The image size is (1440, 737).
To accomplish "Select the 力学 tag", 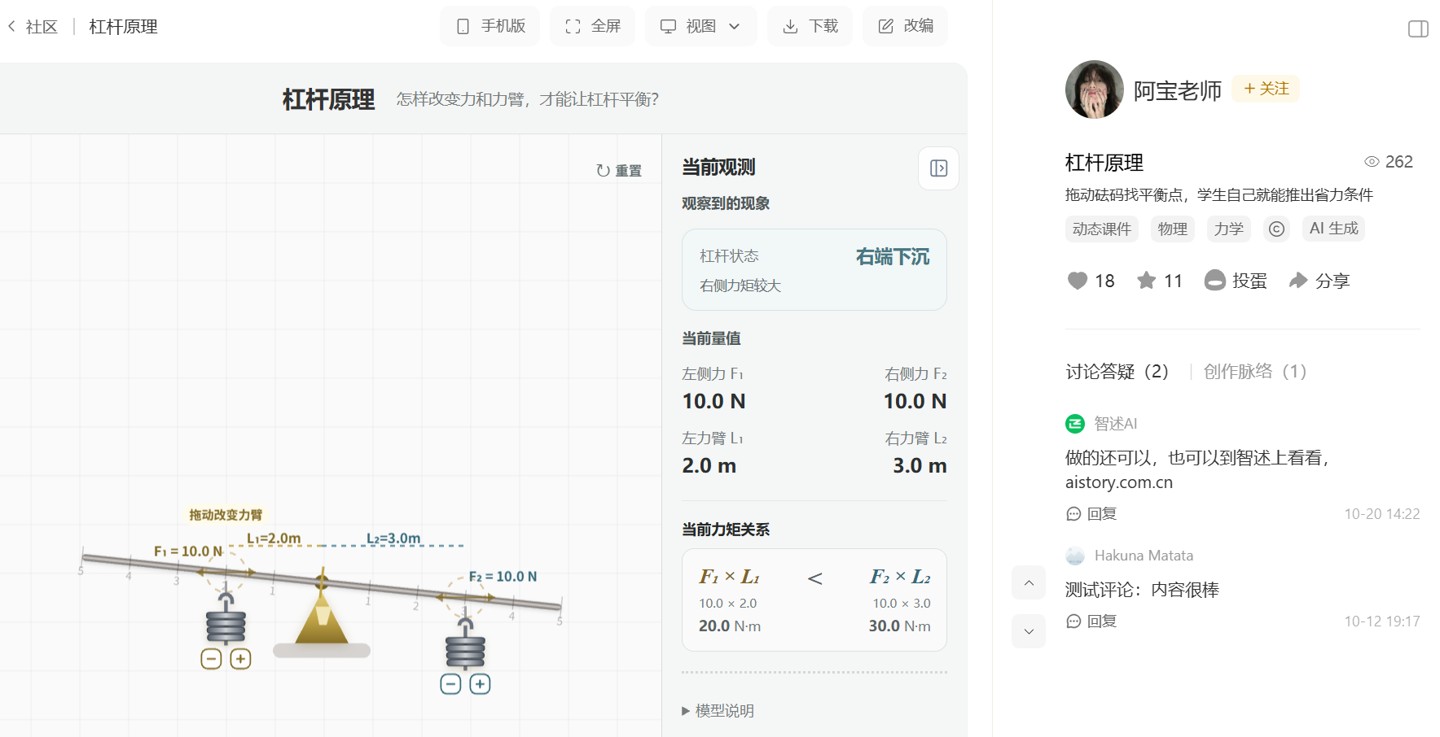I will (x=1229, y=229).
